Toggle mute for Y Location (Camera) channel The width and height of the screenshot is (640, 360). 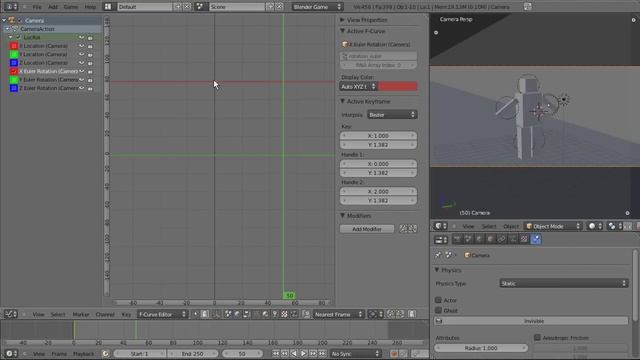tap(82, 54)
